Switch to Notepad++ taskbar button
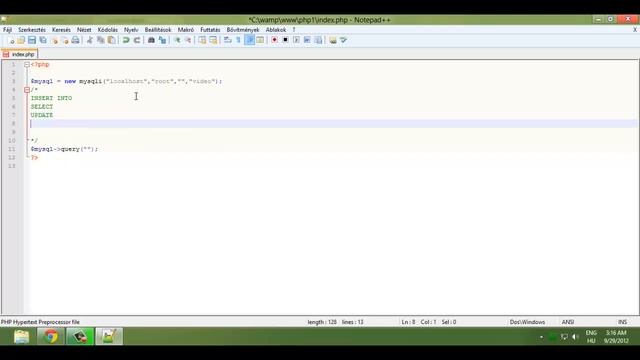 (109, 337)
